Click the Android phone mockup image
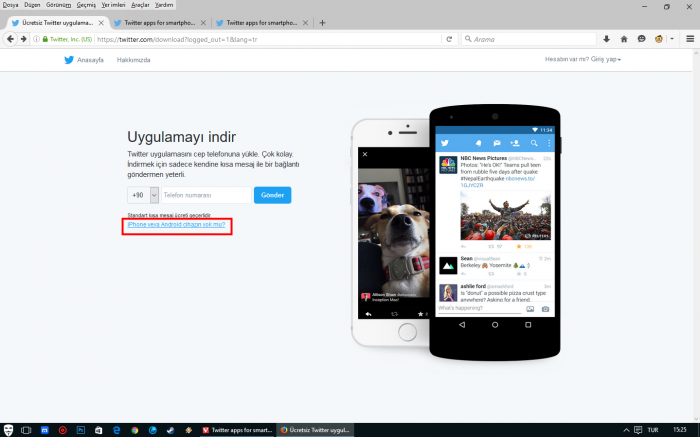 point(495,232)
